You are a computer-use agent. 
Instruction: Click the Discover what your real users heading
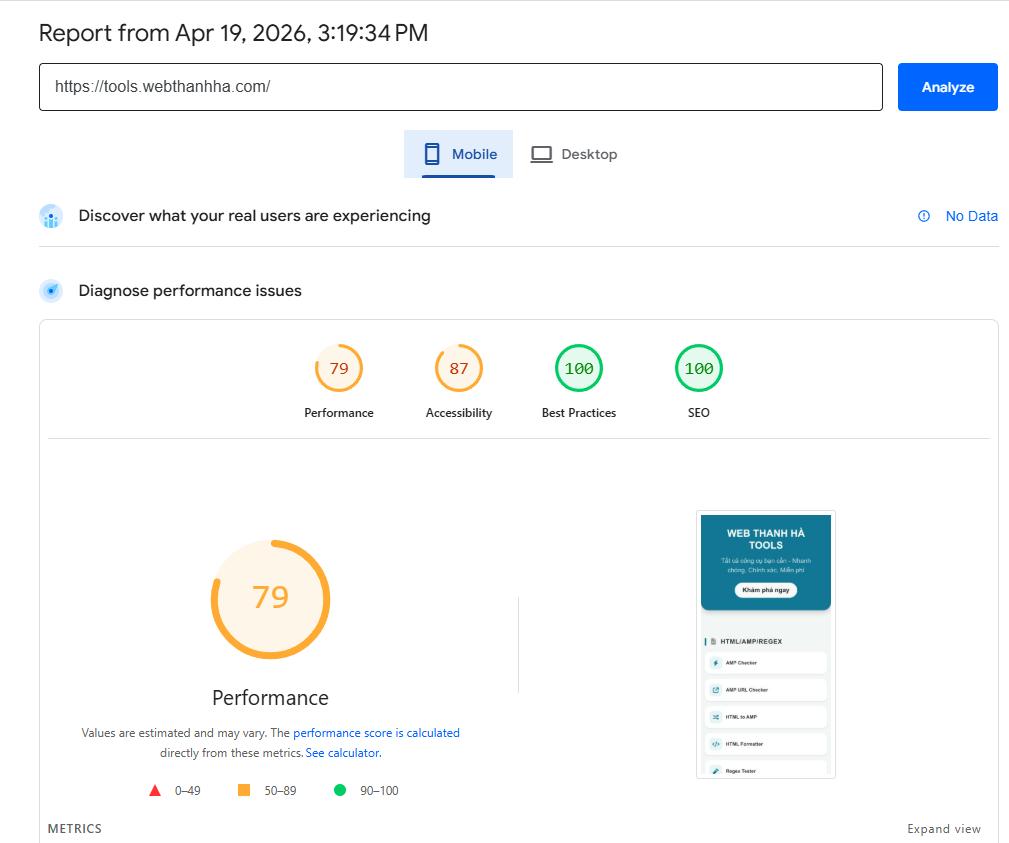(x=254, y=216)
